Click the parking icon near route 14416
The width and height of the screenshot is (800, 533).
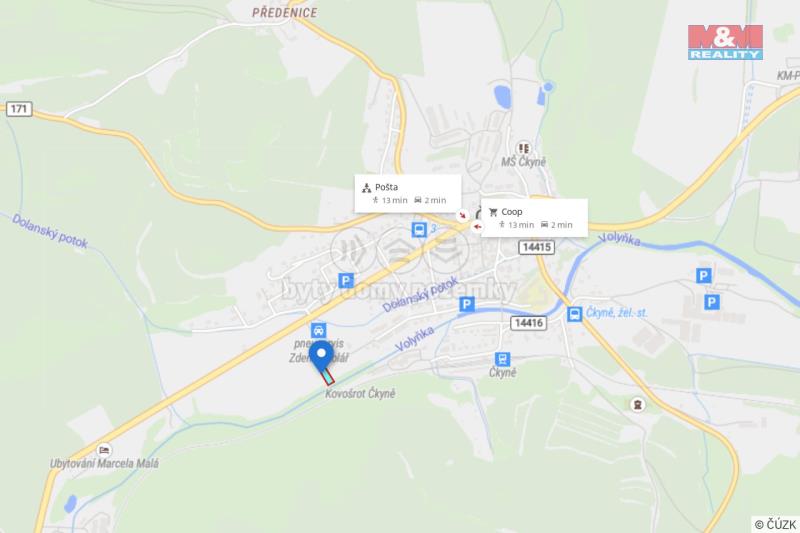466,304
